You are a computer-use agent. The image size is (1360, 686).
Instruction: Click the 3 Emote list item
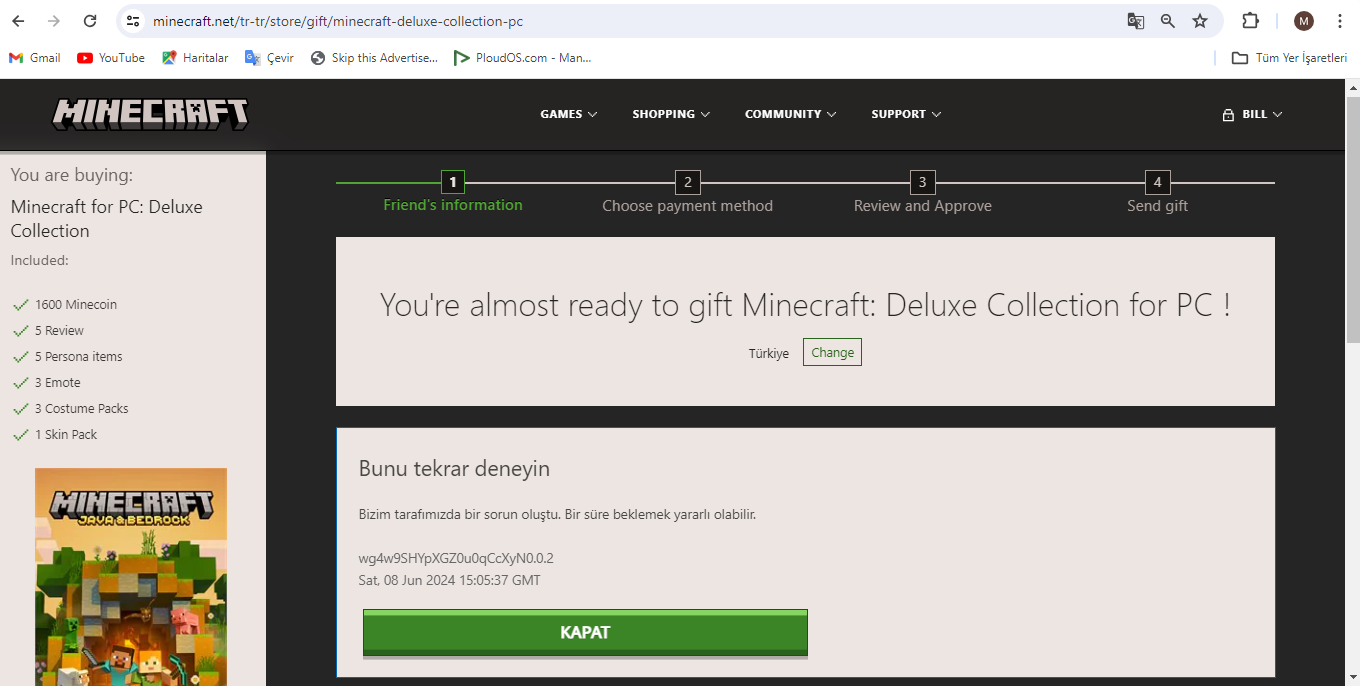tap(58, 382)
